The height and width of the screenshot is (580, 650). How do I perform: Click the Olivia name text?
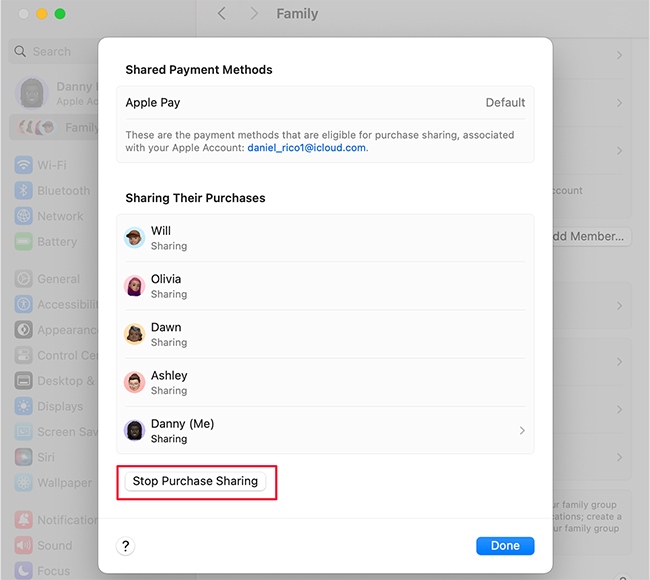pyautogui.click(x=166, y=279)
